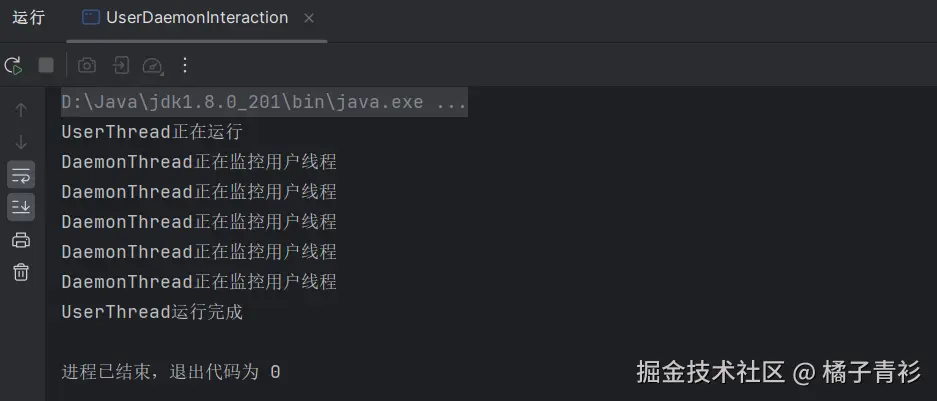Screen dimensions: 937x401
Task: Open the profiler gauge icon
Action: point(152,66)
